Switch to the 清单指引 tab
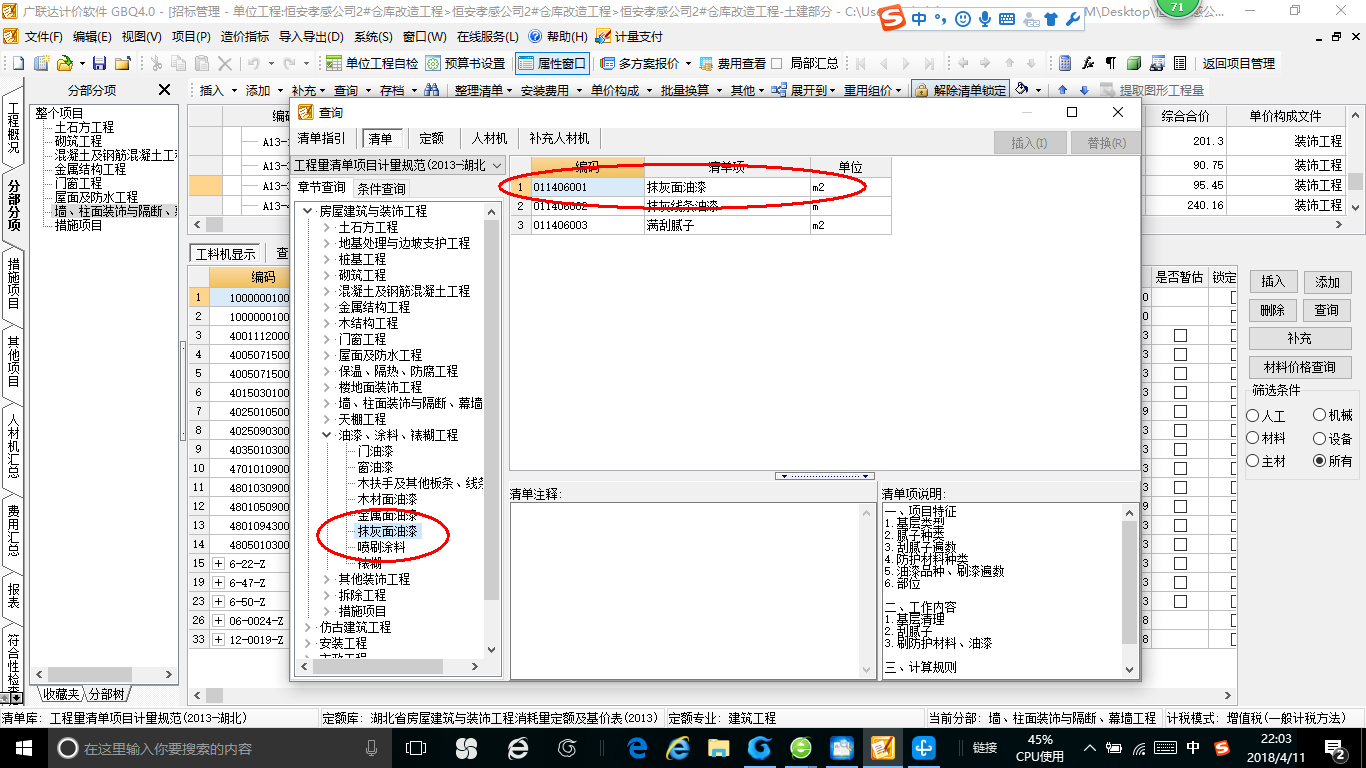The height and width of the screenshot is (768, 1366). (322, 138)
